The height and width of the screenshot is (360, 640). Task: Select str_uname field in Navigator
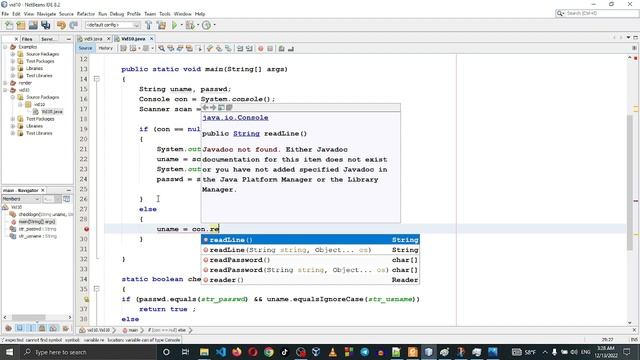point(37,236)
